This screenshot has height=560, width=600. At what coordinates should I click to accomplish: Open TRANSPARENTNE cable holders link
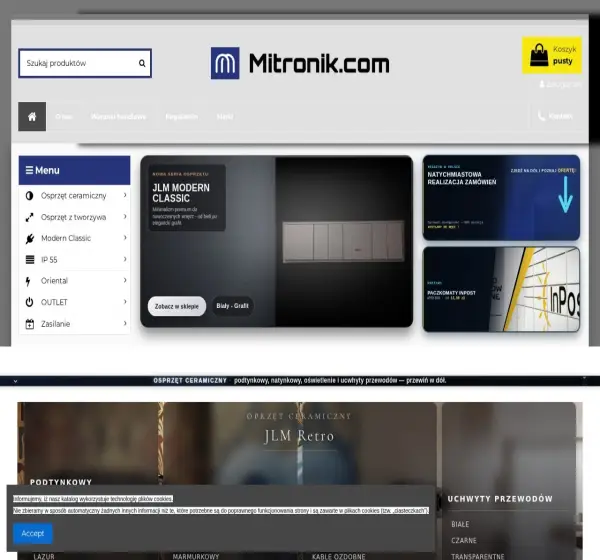pyautogui.click(x=478, y=556)
